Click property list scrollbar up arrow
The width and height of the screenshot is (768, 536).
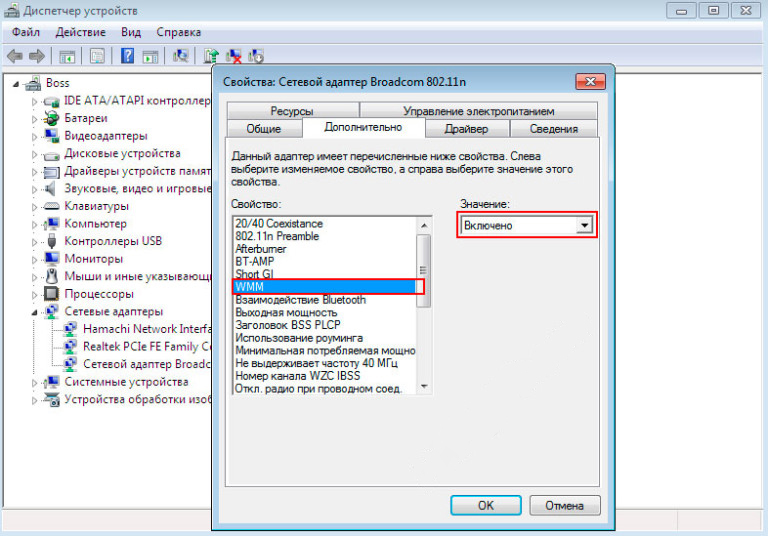pos(424,225)
